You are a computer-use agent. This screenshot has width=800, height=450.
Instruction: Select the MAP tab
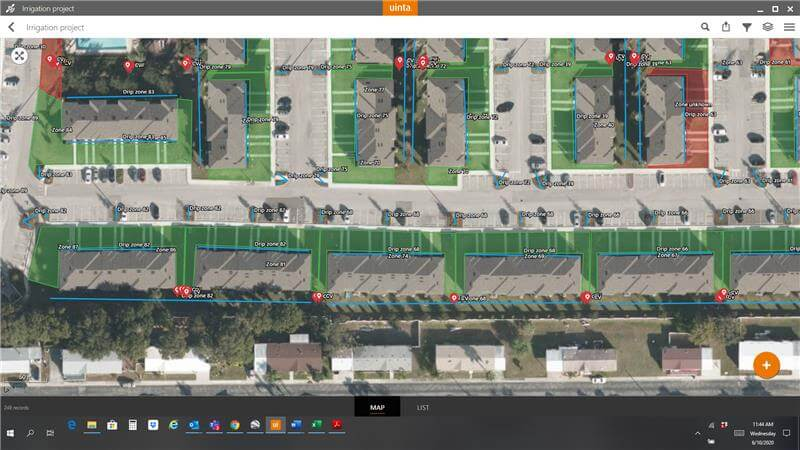[x=377, y=407]
